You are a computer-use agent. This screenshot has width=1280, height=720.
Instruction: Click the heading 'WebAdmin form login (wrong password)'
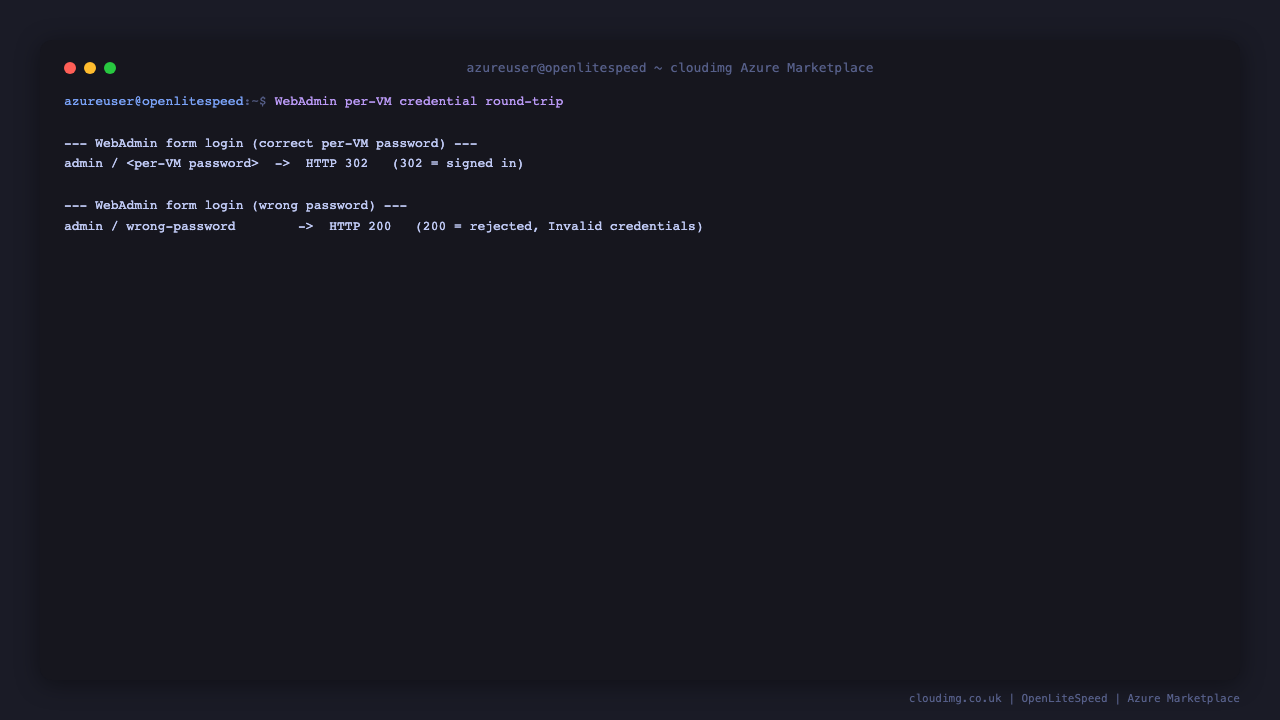(235, 205)
